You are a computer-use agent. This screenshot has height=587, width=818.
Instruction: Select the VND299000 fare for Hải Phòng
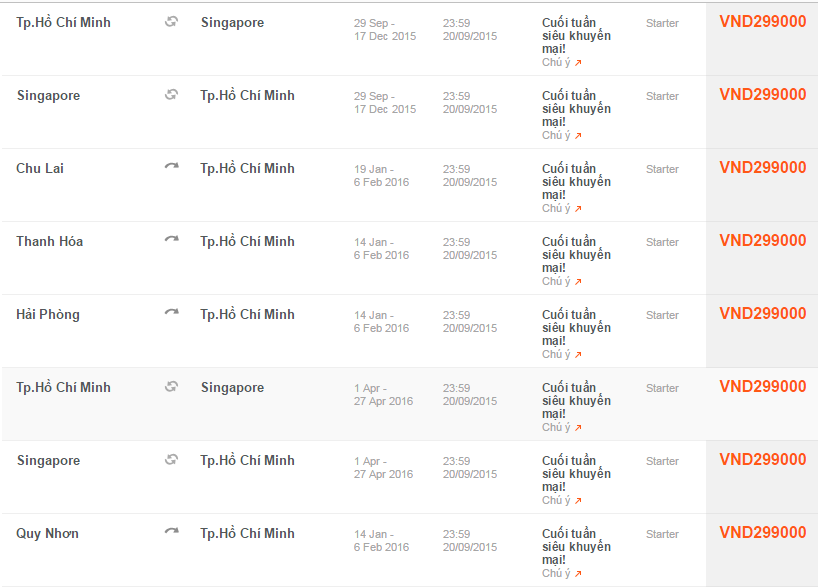(x=762, y=314)
